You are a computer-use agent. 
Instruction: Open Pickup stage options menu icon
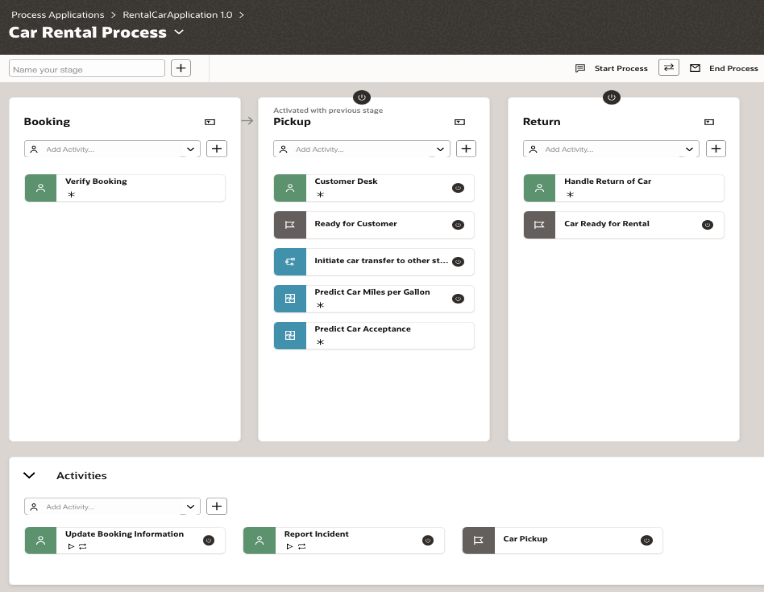click(459, 122)
